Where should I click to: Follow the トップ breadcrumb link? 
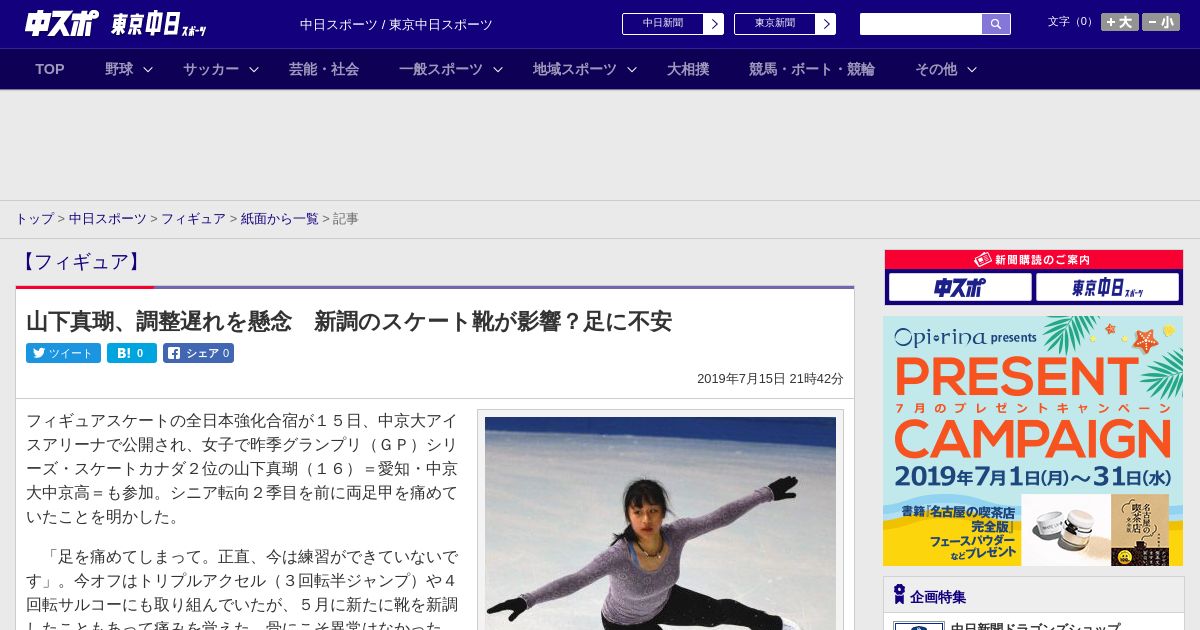coord(34,219)
